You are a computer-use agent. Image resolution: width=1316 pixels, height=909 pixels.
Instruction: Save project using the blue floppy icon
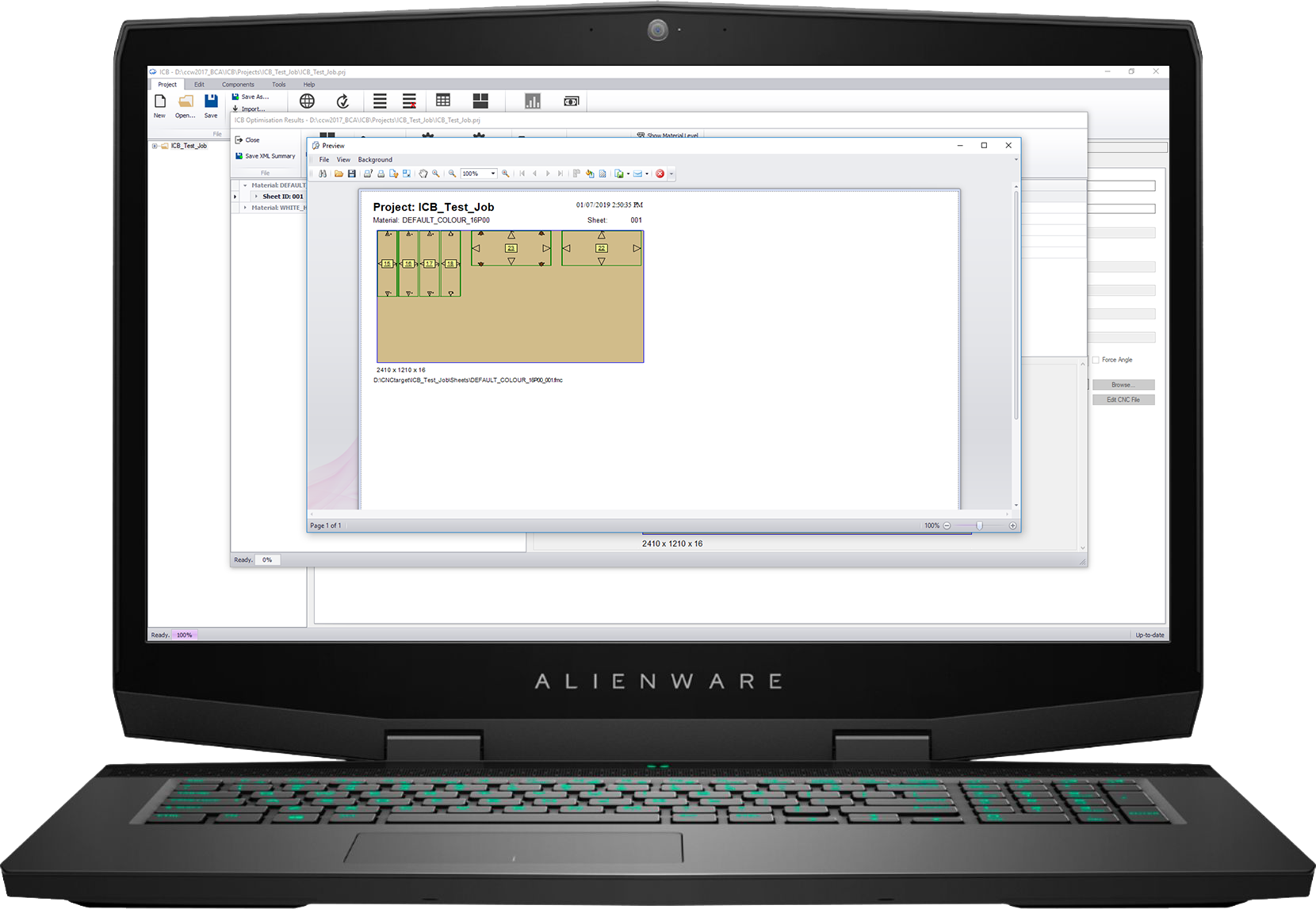(x=211, y=101)
